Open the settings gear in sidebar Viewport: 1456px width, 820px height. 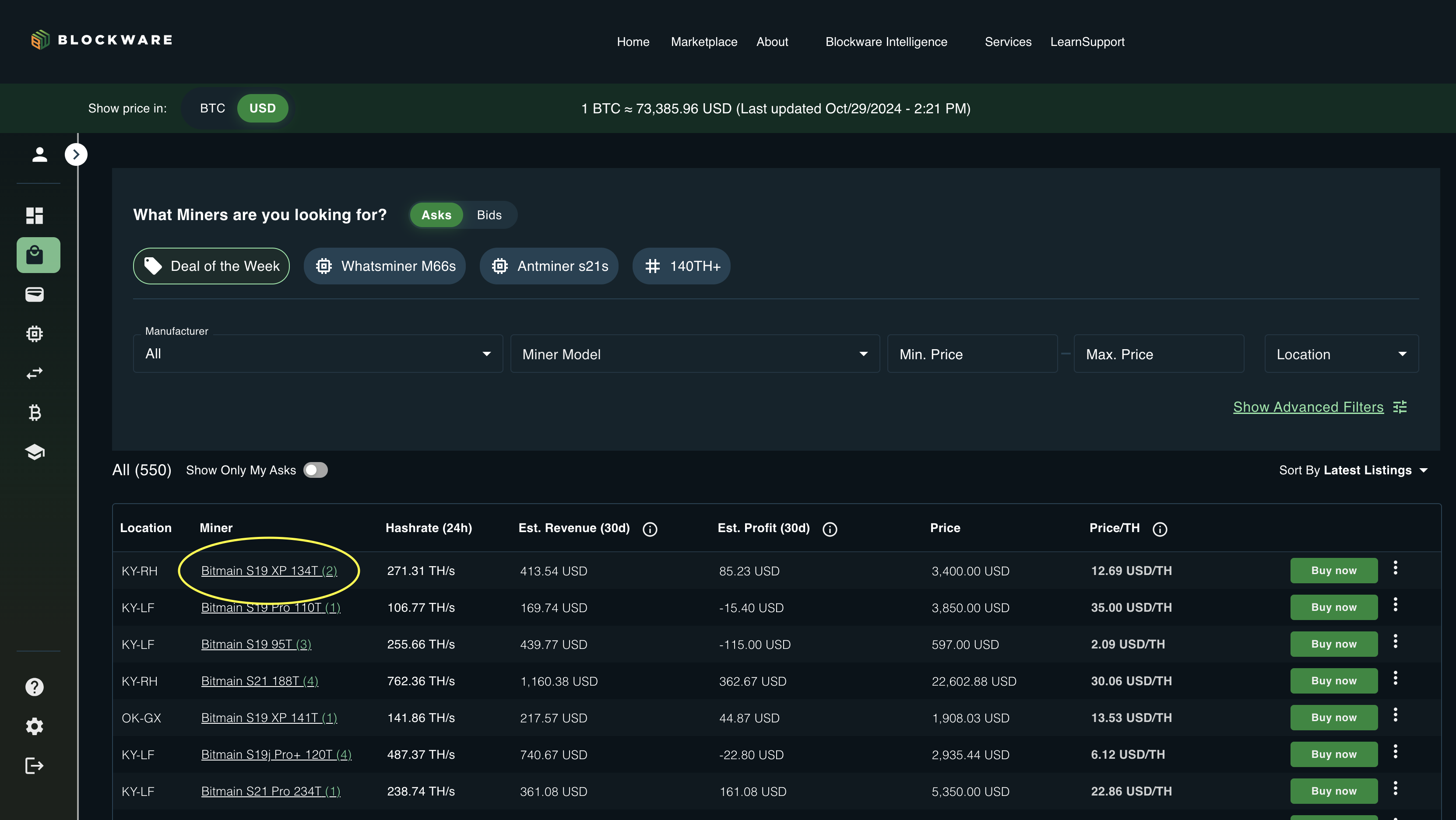pyautogui.click(x=35, y=726)
